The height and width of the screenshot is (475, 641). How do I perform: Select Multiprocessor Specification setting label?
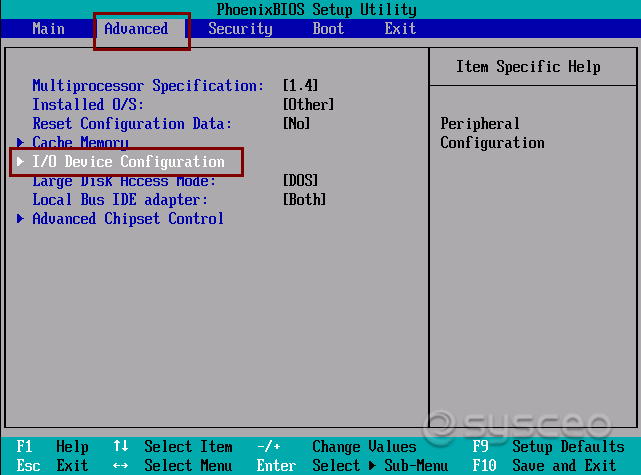pos(148,86)
